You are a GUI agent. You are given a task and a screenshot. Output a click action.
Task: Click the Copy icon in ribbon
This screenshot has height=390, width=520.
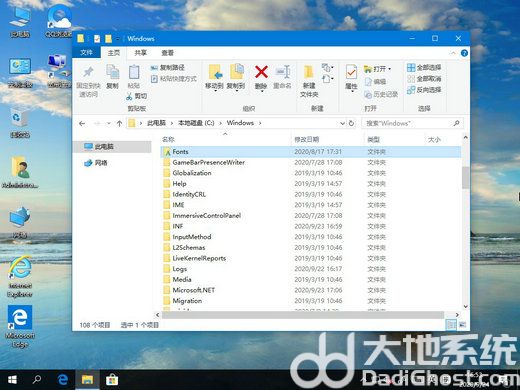tap(112, 72)
